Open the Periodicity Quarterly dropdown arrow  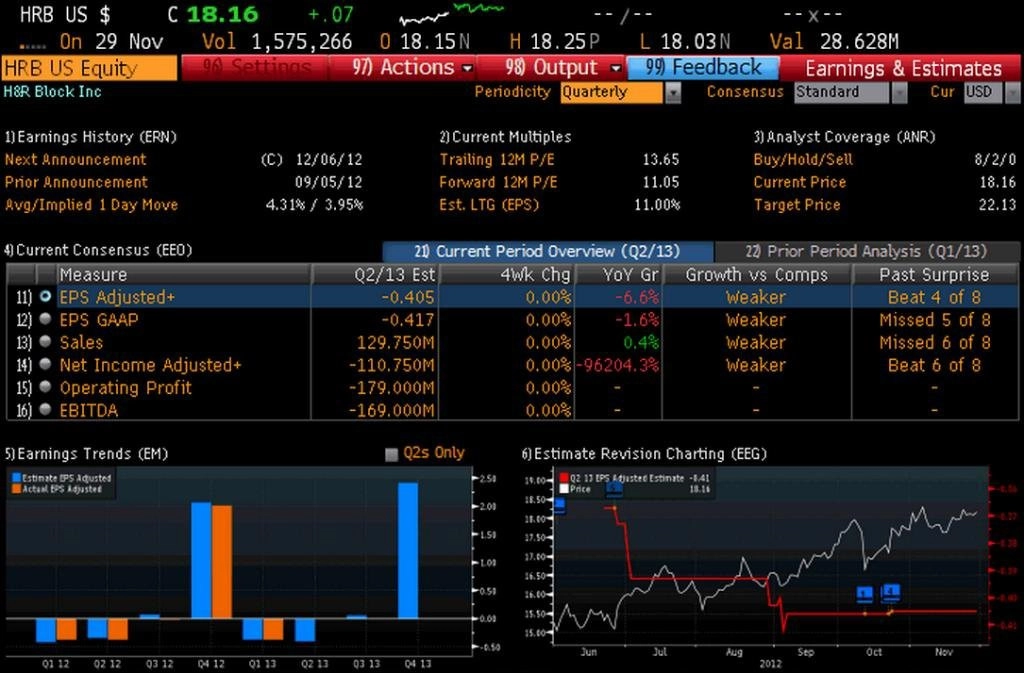[673, 93]
